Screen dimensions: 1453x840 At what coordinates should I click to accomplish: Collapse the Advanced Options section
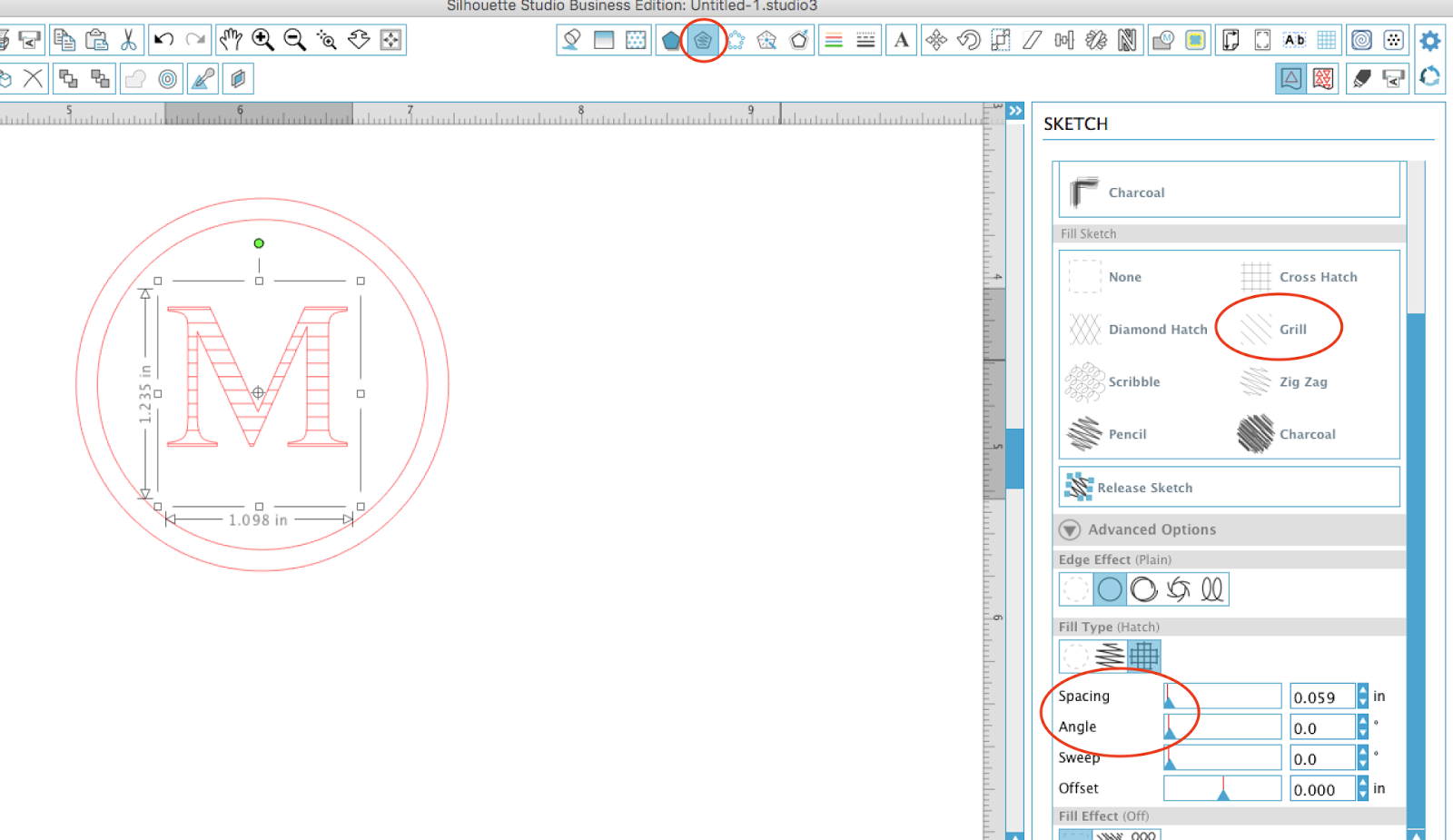point(1070,529)
